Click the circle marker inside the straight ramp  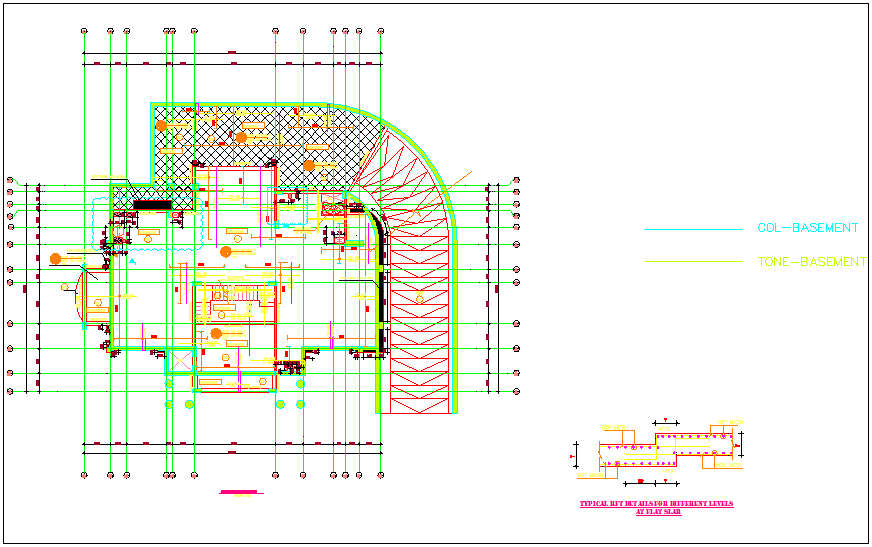[420, 298]
